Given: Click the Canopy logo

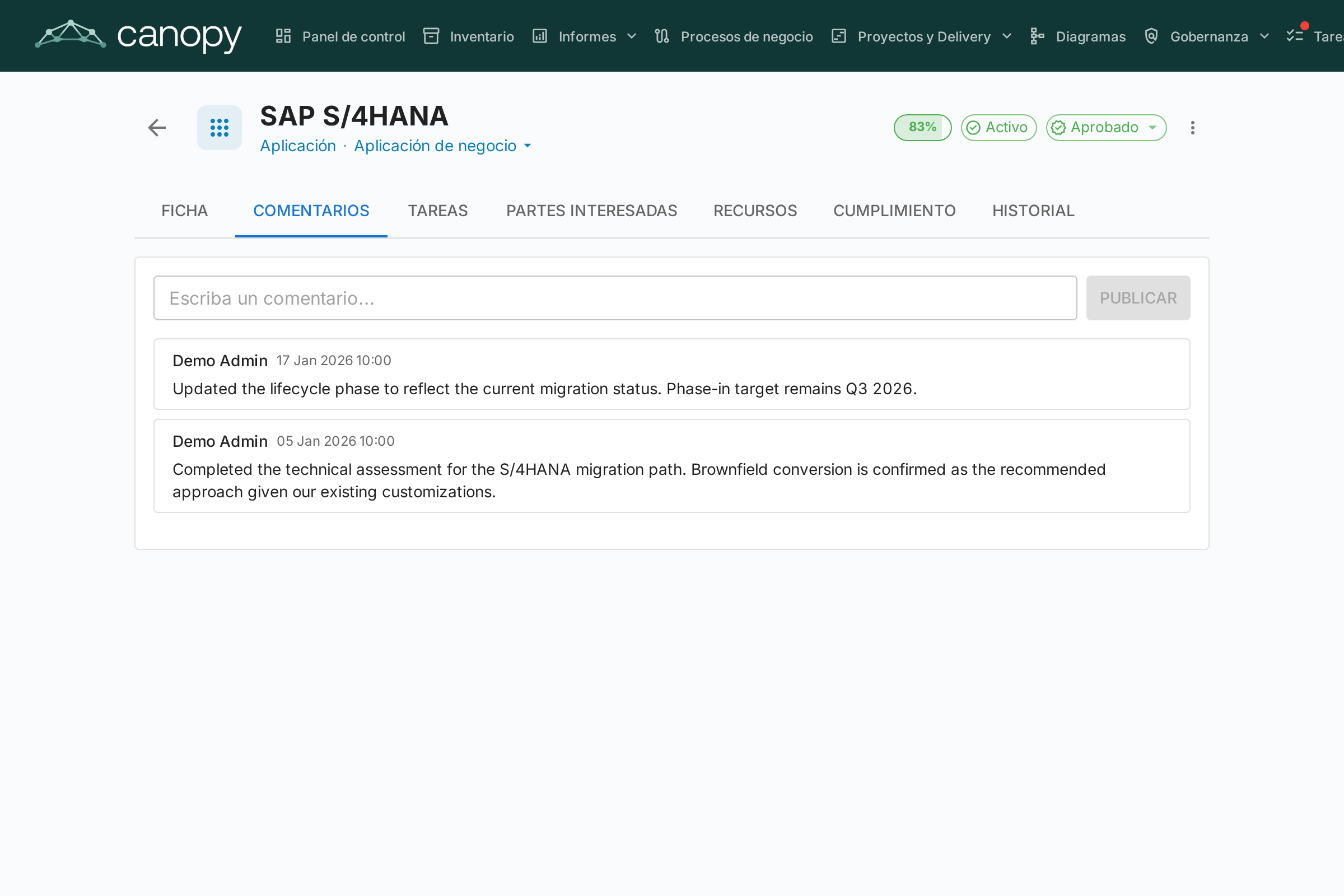Looking at the screenshot, I should click(x=138, y=35).
